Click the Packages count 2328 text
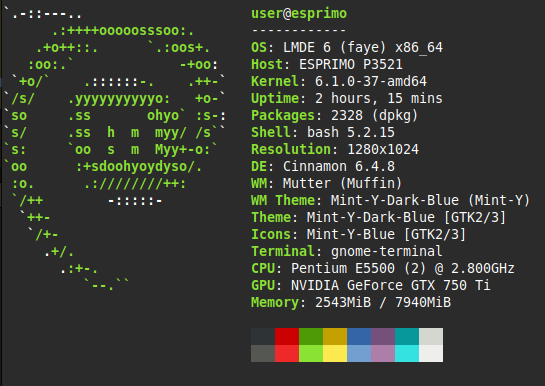 347,115
